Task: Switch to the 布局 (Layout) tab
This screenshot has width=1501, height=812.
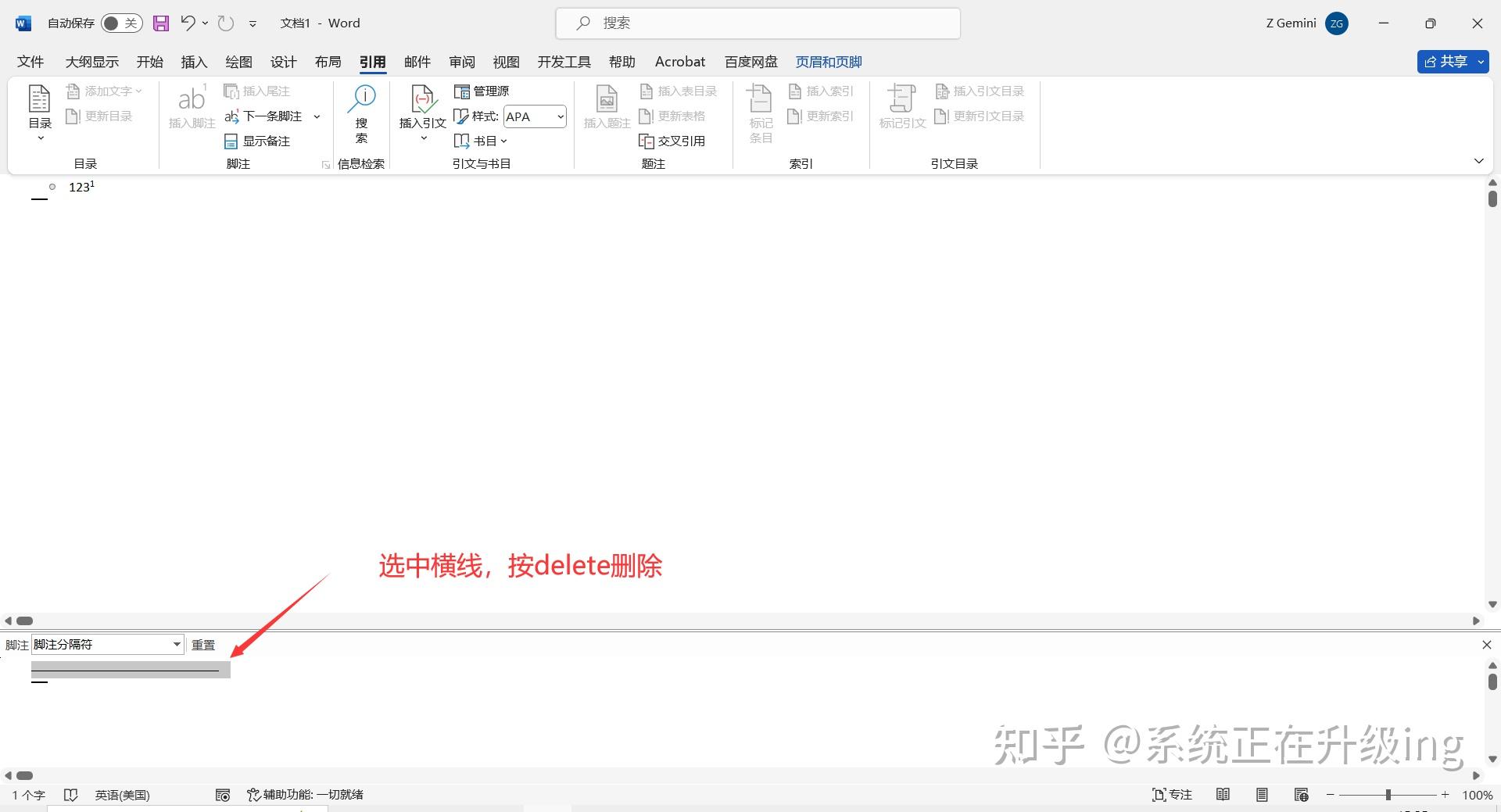Action: [x=328, y=62]
